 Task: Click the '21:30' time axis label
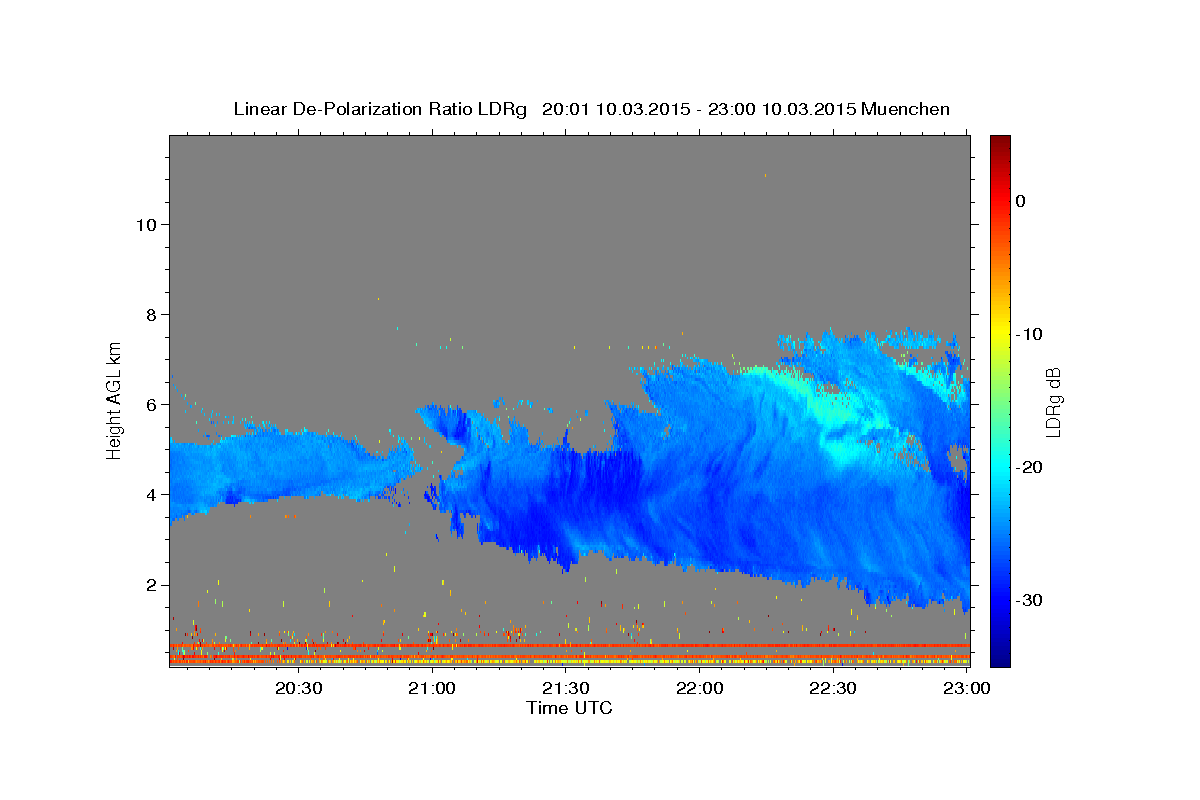566,688
